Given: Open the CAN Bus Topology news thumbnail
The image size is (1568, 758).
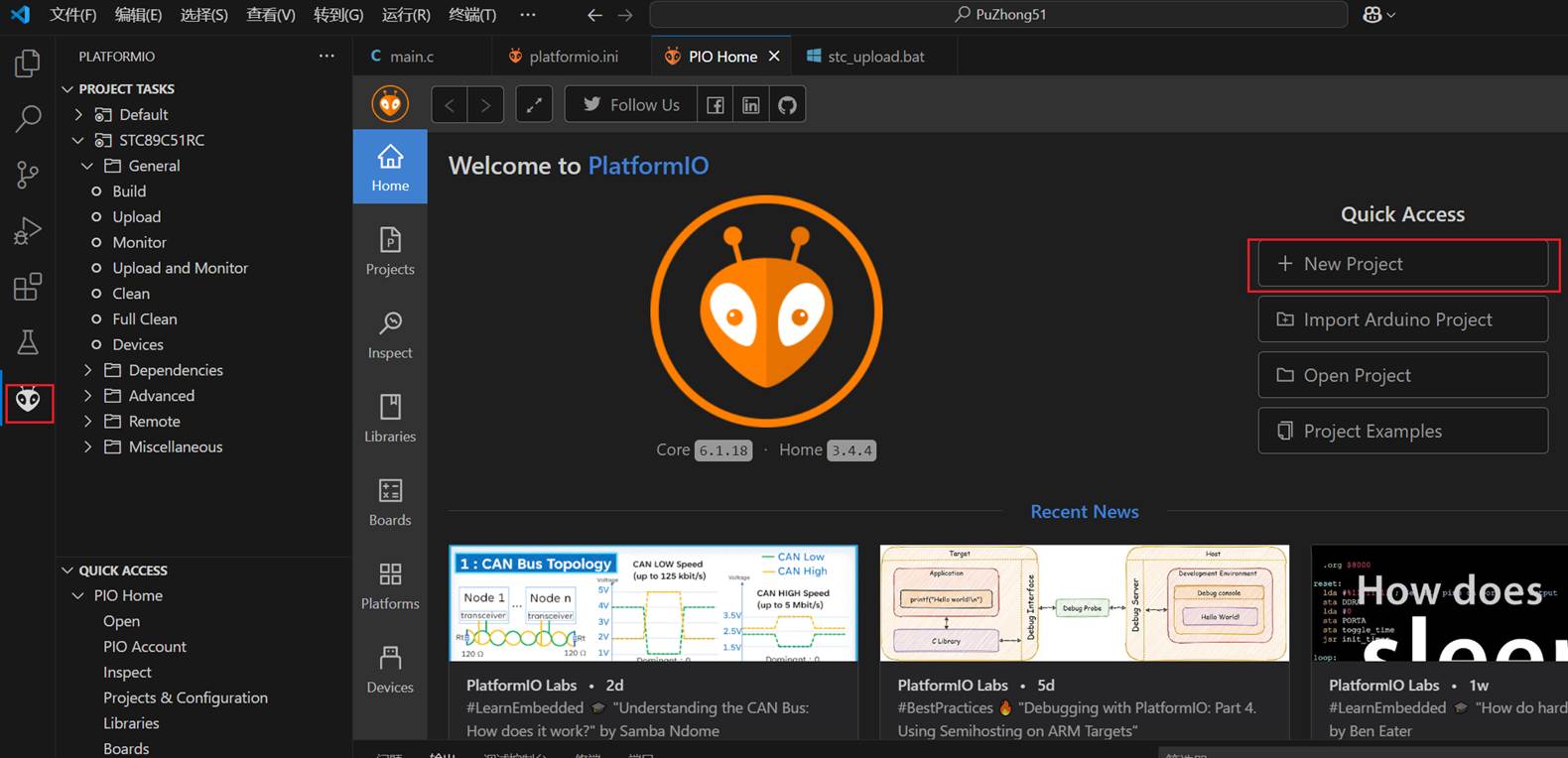Looking at the screenshot, I should point(653,603).
